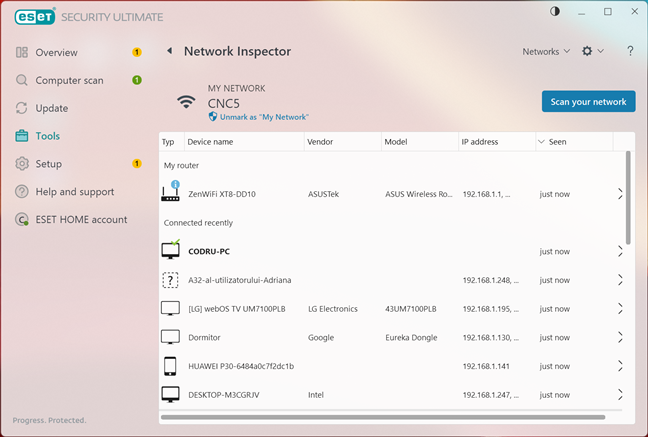Click the DESKTOP-M3CGRJV computer icon
648x437 pixels.
click(170, 394)
